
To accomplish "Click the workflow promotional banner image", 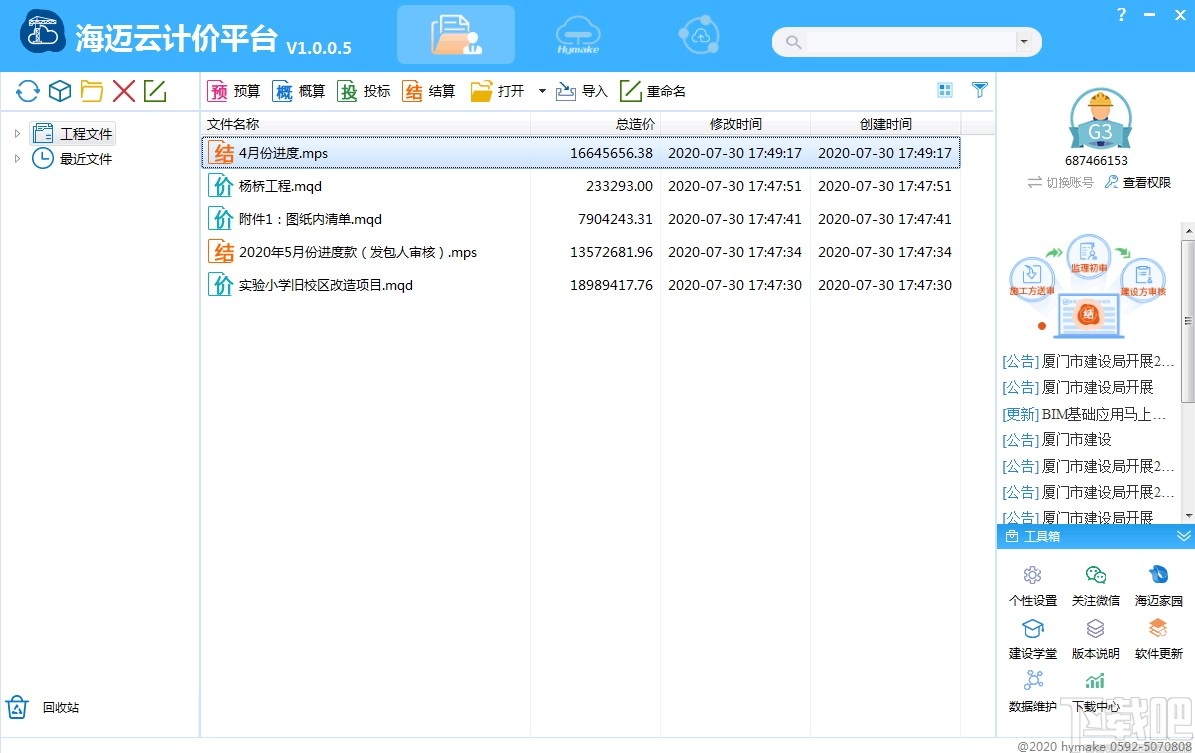I will point(1088,287).
